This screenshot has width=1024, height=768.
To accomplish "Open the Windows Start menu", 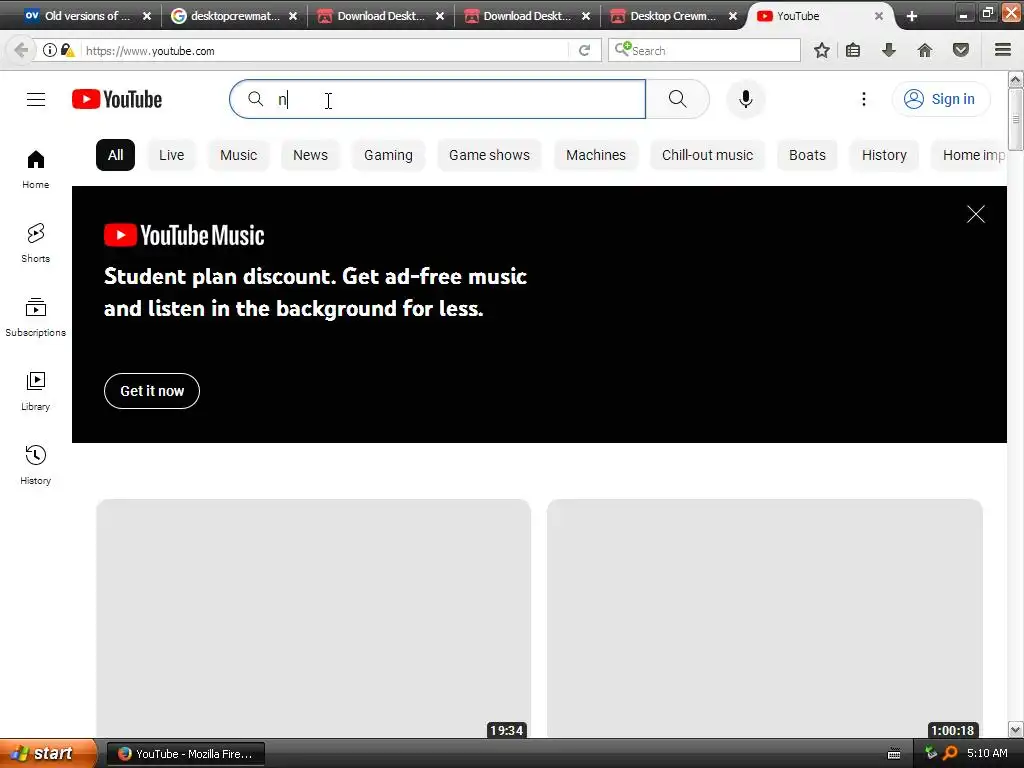I will (48, 754).
